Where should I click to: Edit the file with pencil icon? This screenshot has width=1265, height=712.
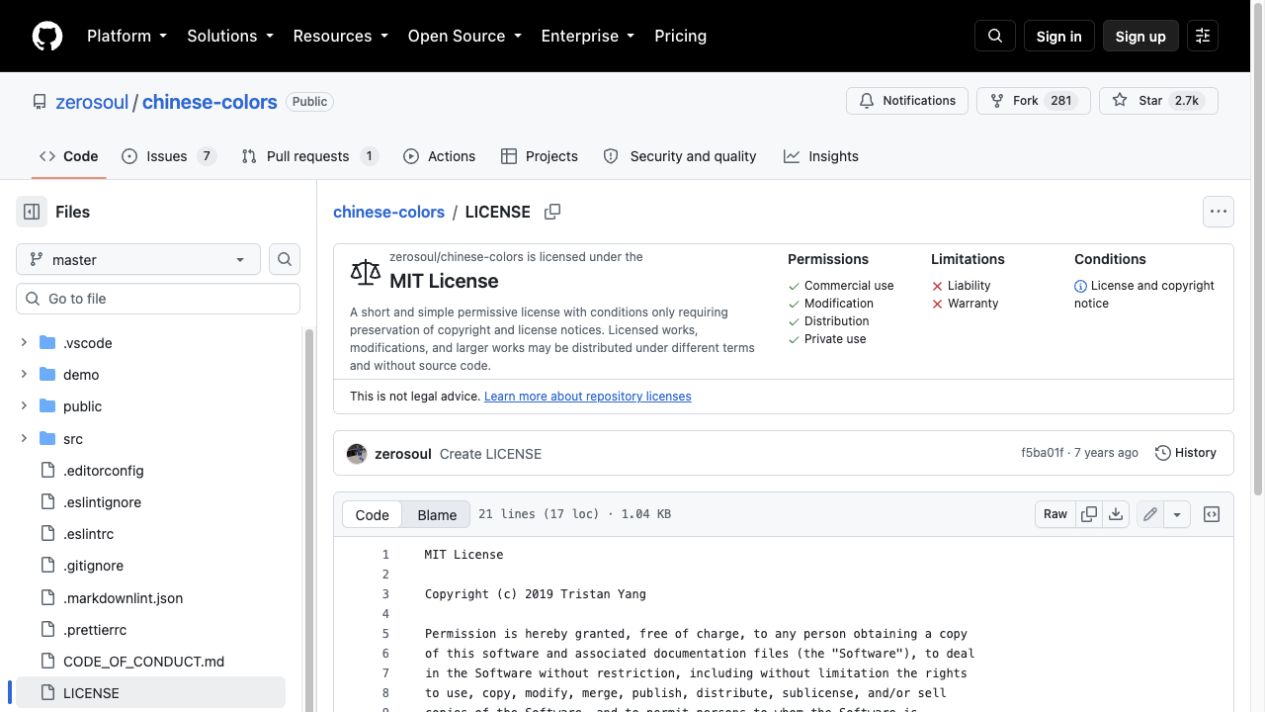click(1150, 514)
